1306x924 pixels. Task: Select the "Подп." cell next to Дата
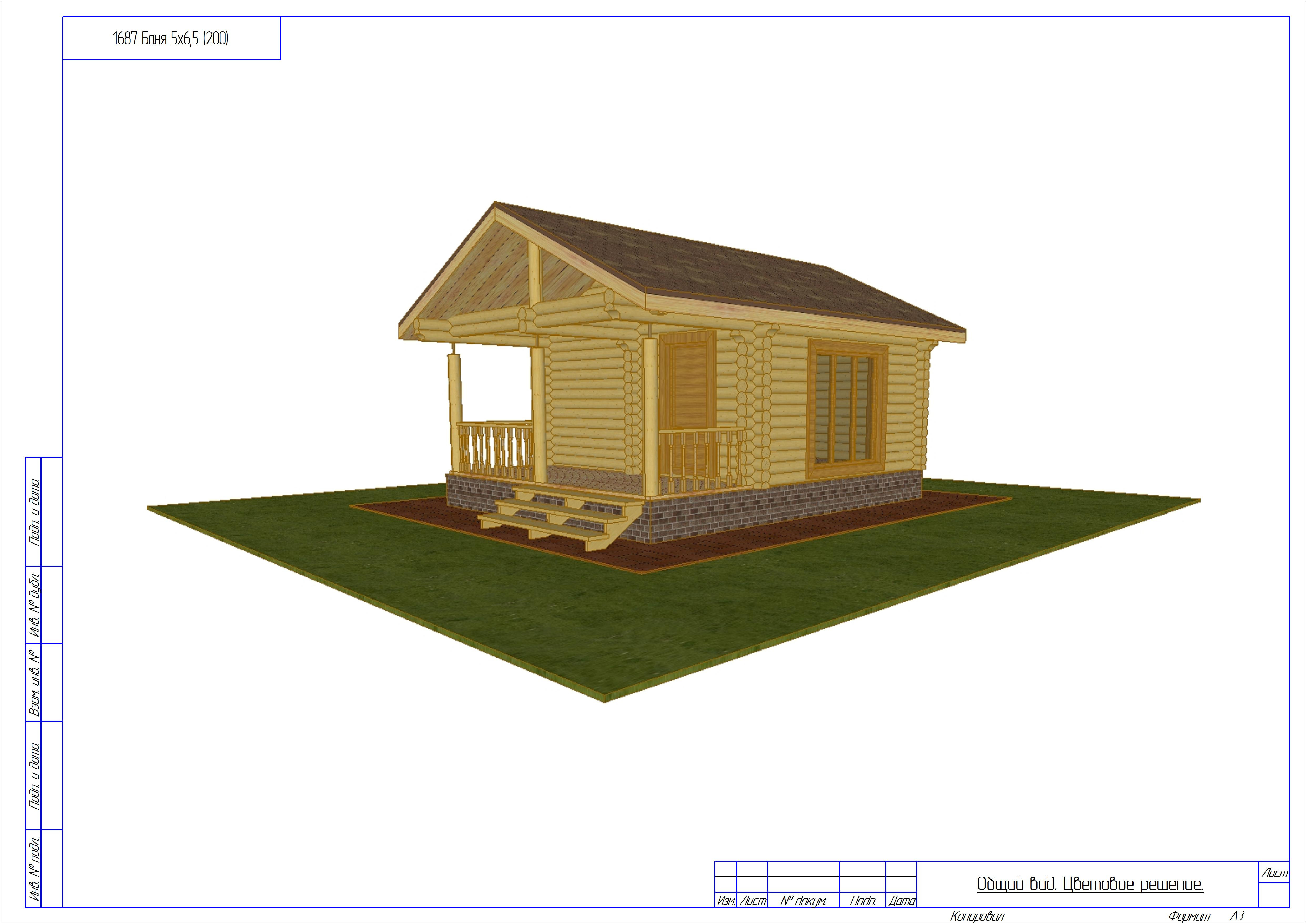[862, 901]
